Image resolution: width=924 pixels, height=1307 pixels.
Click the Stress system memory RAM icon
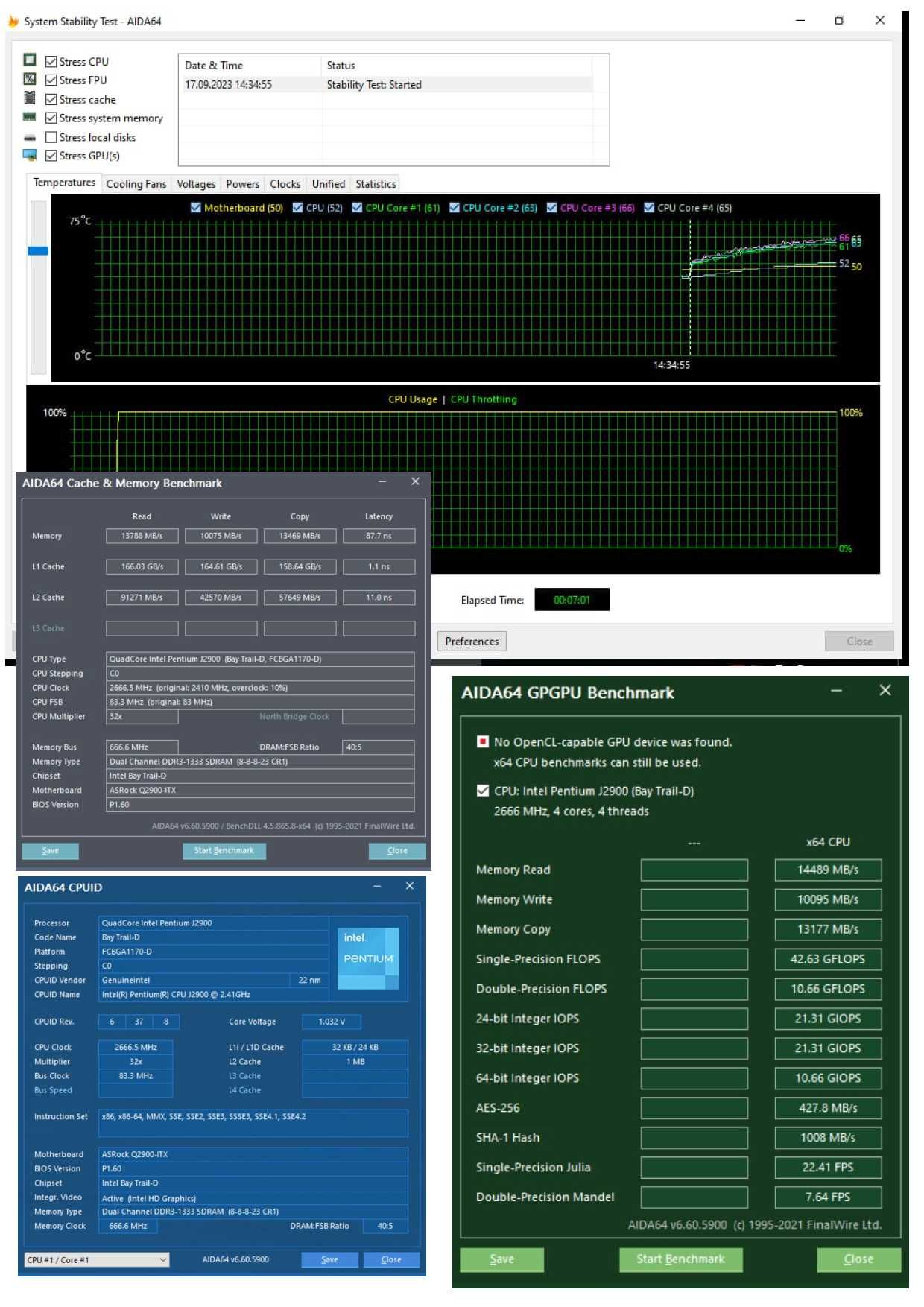tap(30, 117)
